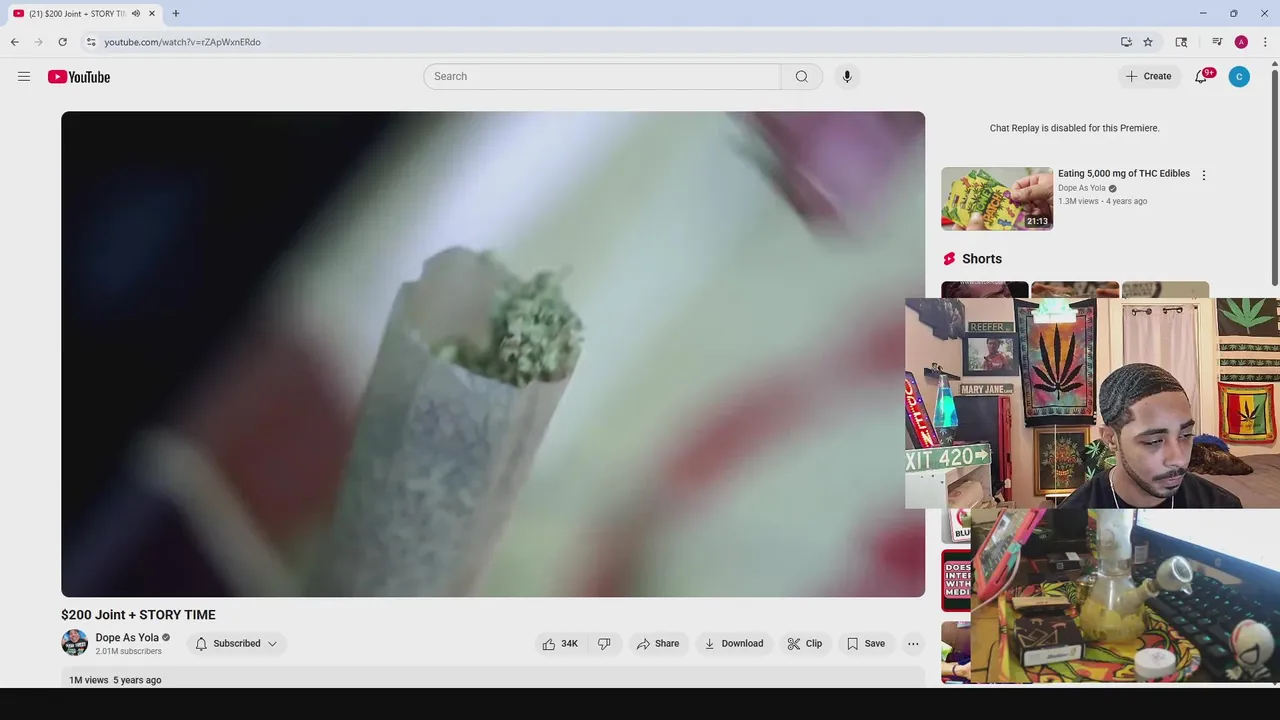Close the $200 Joint YouTube tab
Screen dimensions: 1280x720
click(152, 13)
